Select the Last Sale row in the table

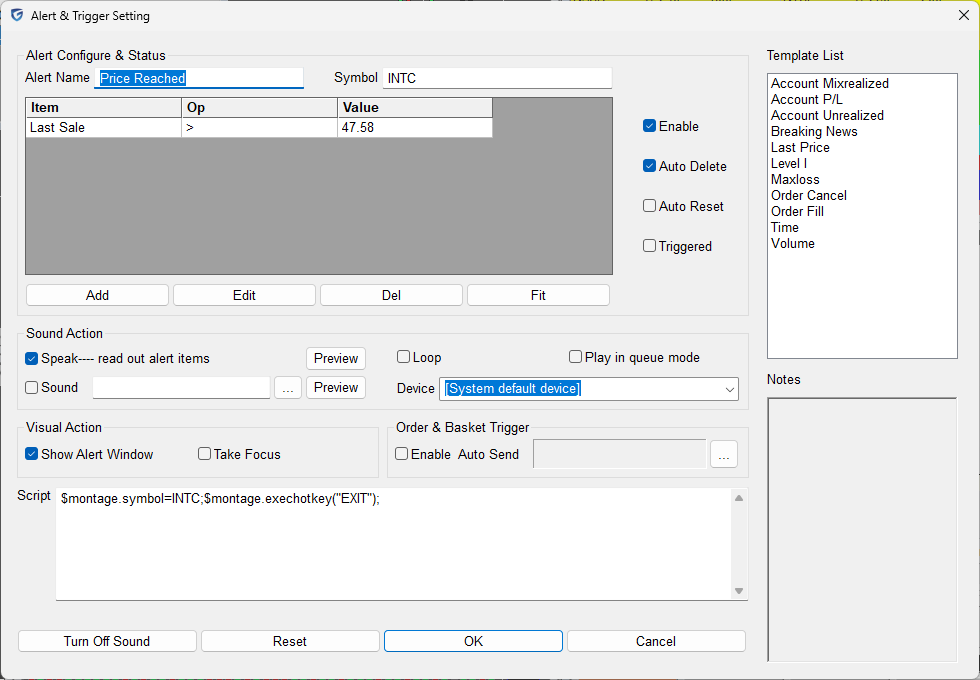pos(103,128)
